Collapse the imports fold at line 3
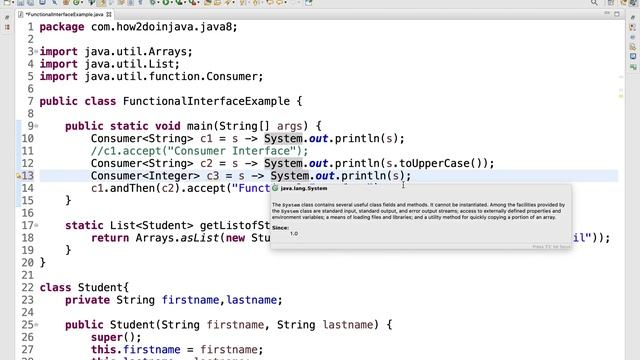Image resolution: width=640 pixels, height=360 pixels. 36,51
